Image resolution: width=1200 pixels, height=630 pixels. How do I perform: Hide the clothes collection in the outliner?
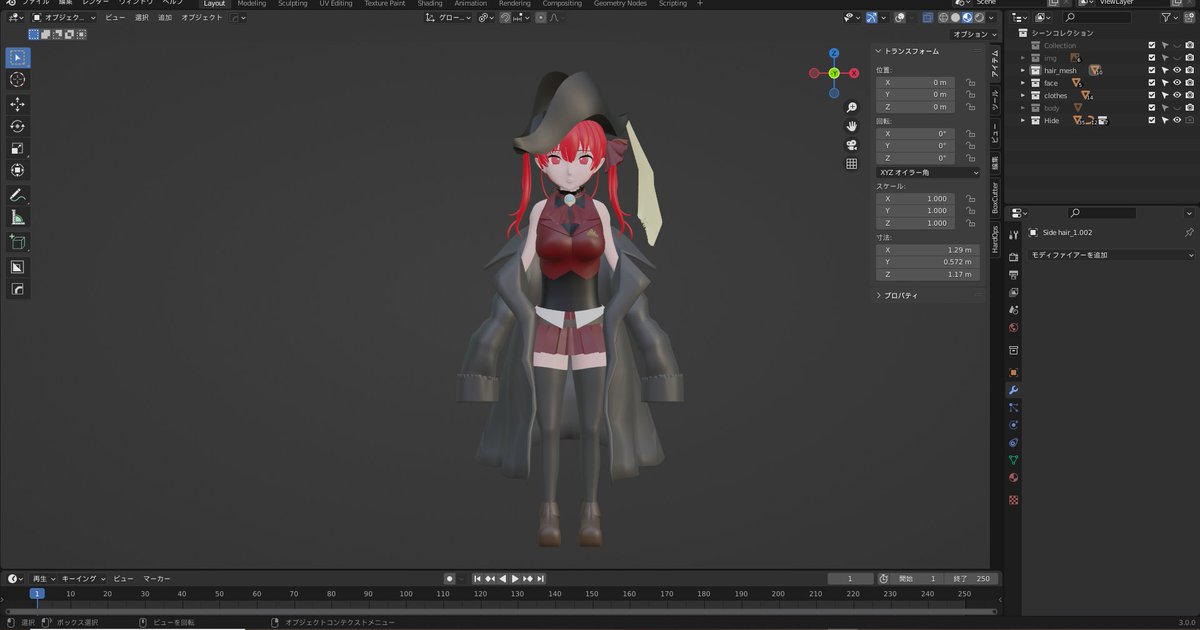(x=1177, y=95)
